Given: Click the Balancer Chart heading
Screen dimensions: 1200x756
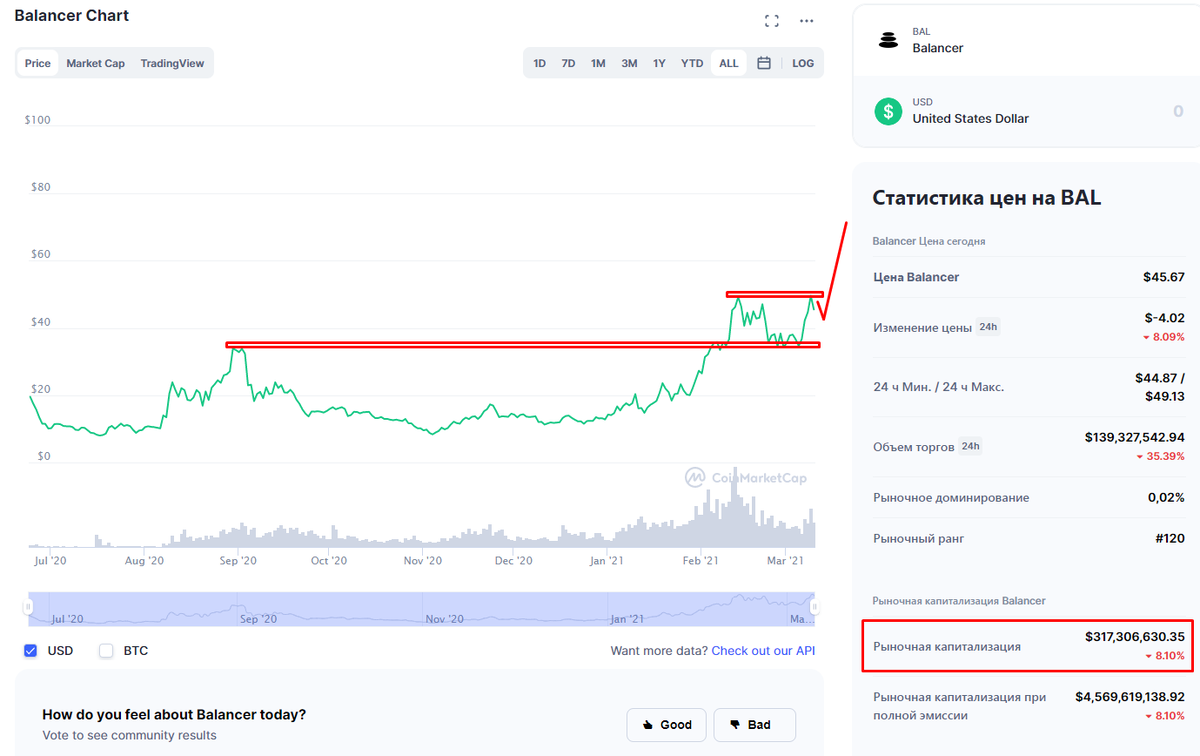Looking at the screenshot, I should coord(72,16).
